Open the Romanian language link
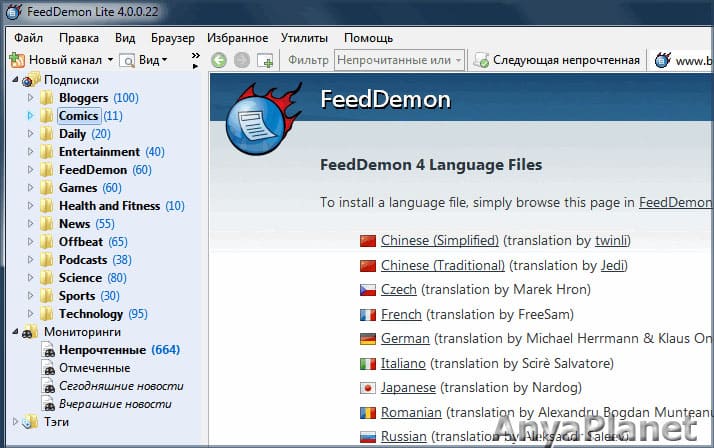The image size is (714, 448). [x=411, y=412]
